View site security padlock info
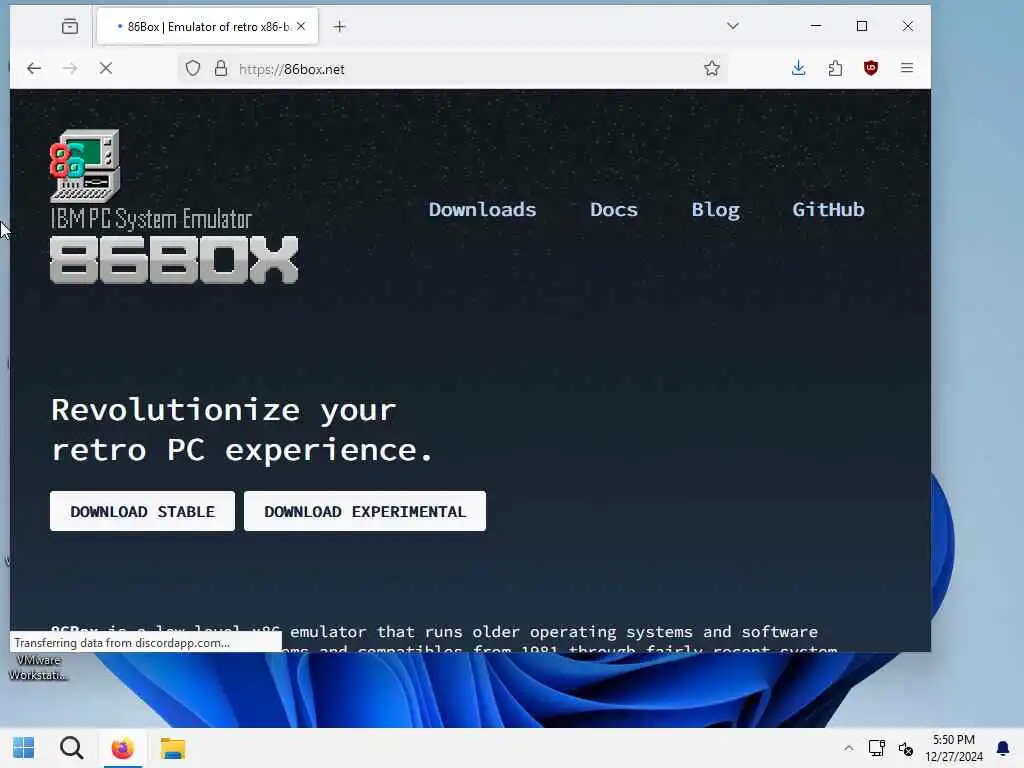Screen dimensions: 1024x768 click(221, 68)
